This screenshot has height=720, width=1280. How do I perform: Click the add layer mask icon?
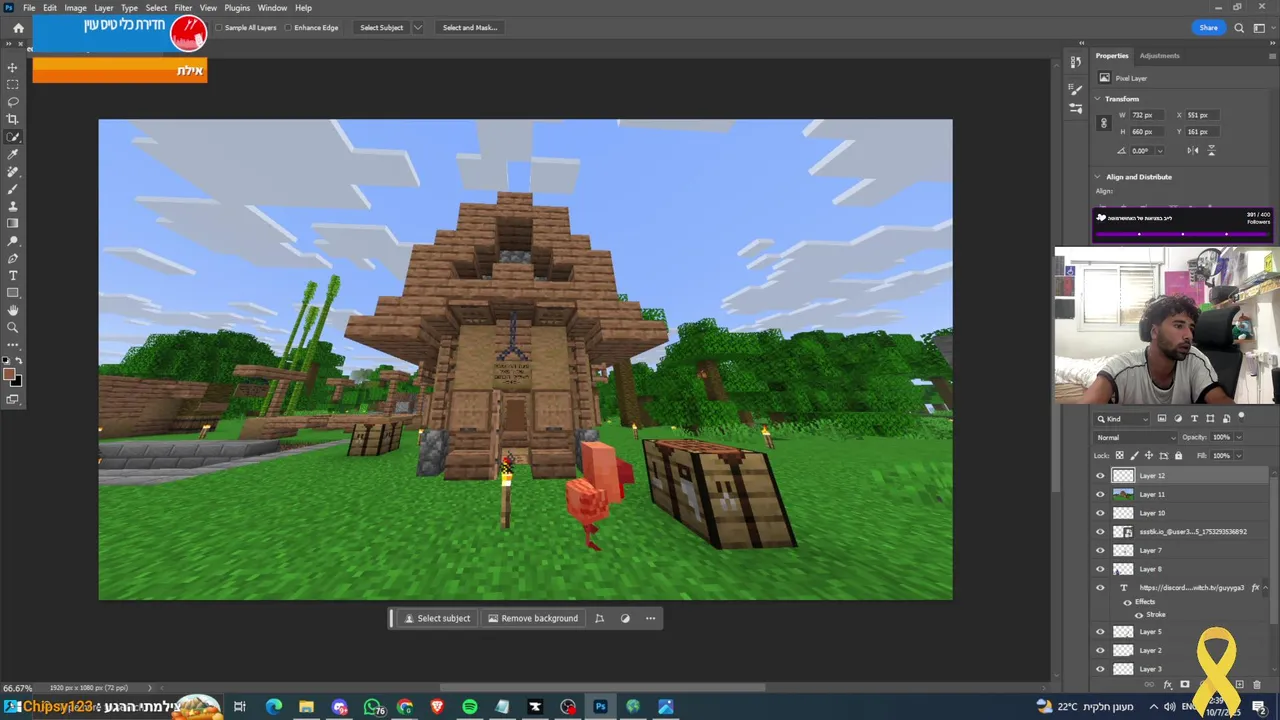(x=1185, y=685)
